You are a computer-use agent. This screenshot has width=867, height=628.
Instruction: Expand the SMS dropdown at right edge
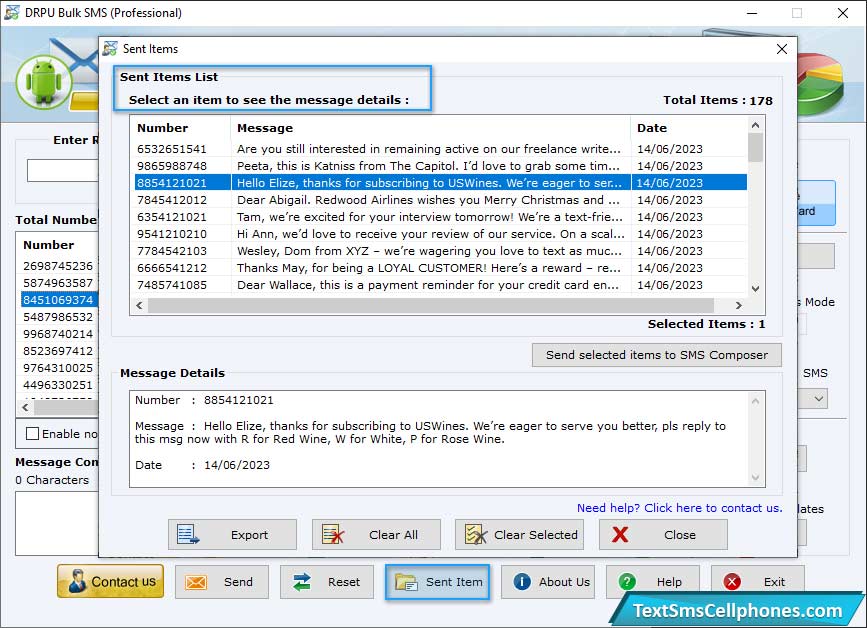coord(819,399)
